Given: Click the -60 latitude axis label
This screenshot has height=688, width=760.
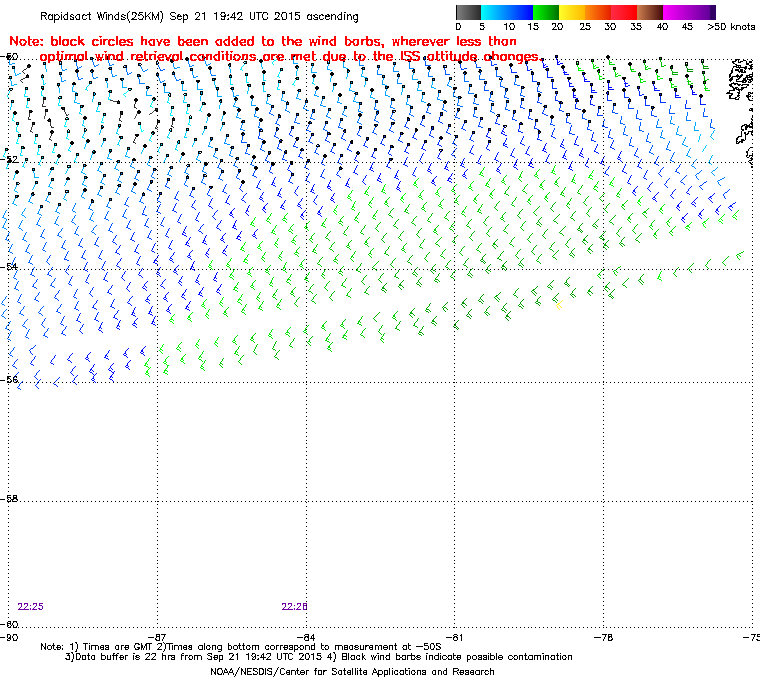Looking at the screenshot, I should (9, 624).
